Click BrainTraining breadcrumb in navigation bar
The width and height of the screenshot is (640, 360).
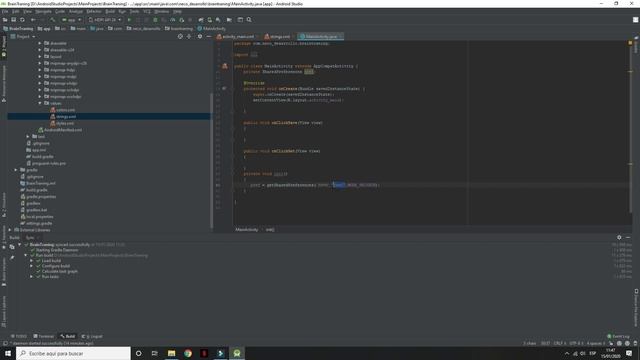(x=18, y=29)
